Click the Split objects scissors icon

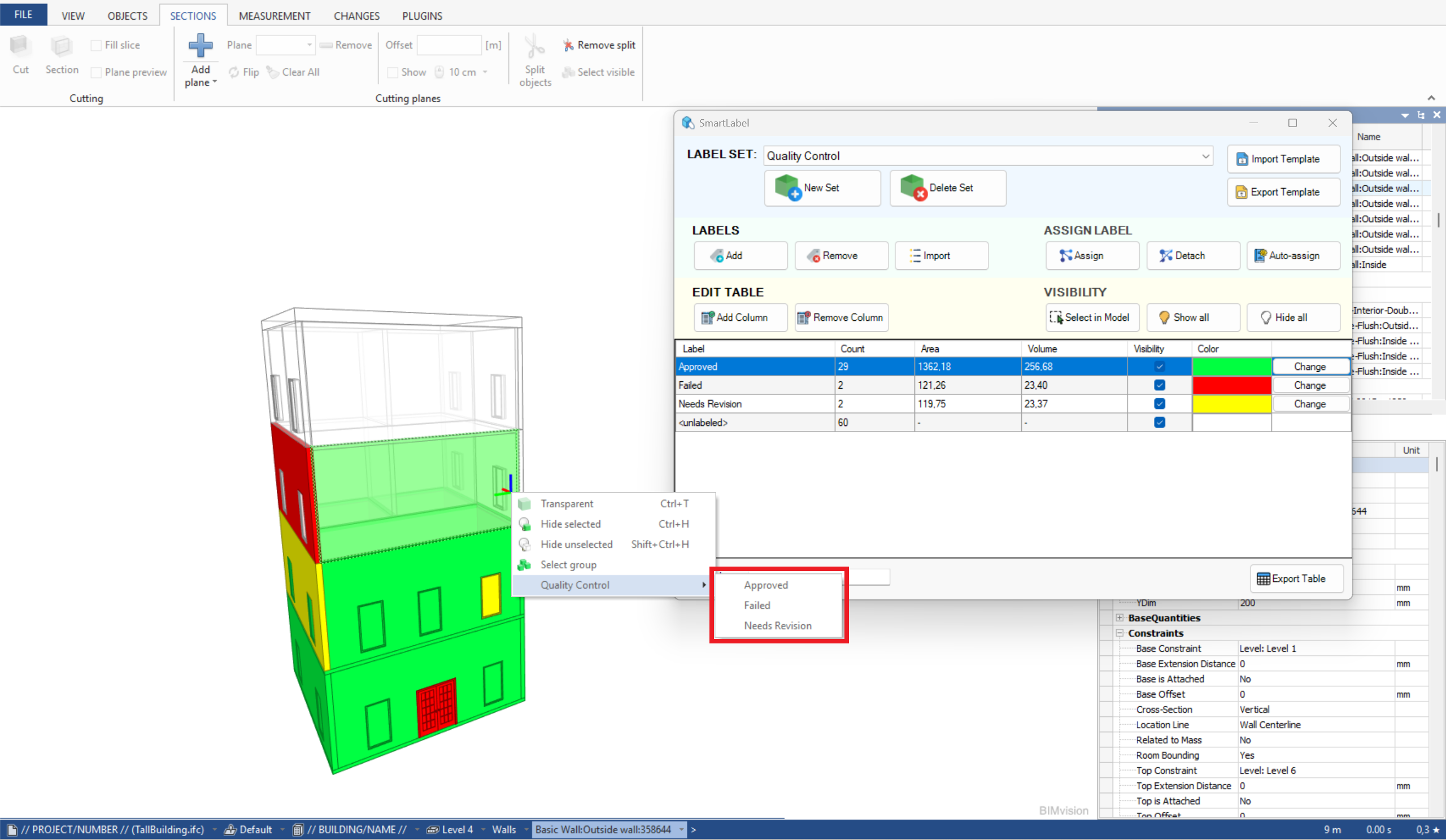[x=535, y=46]
